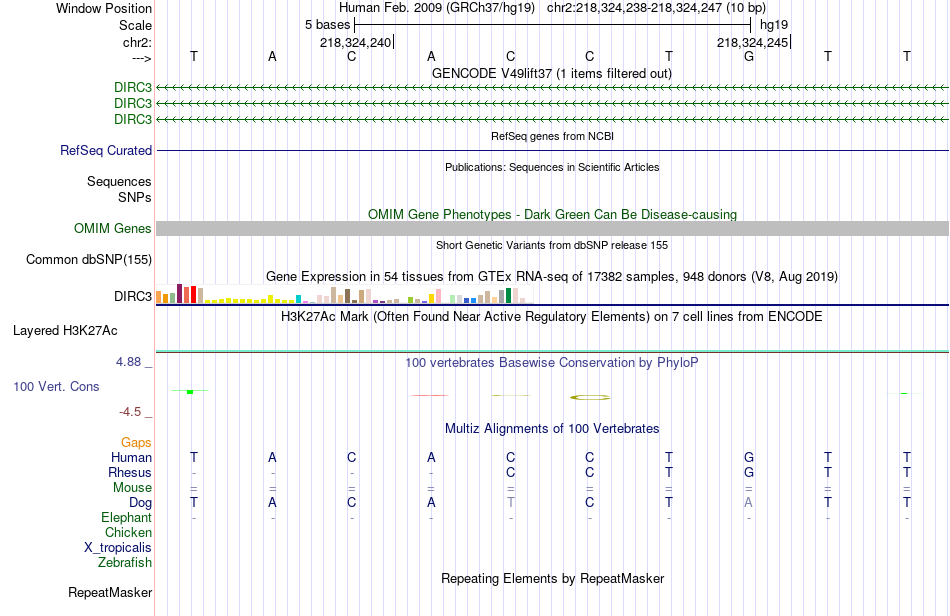Click the 'RefSeq genes from NCBI' title
The image size is (950, 616).
(x=552, y=136)
